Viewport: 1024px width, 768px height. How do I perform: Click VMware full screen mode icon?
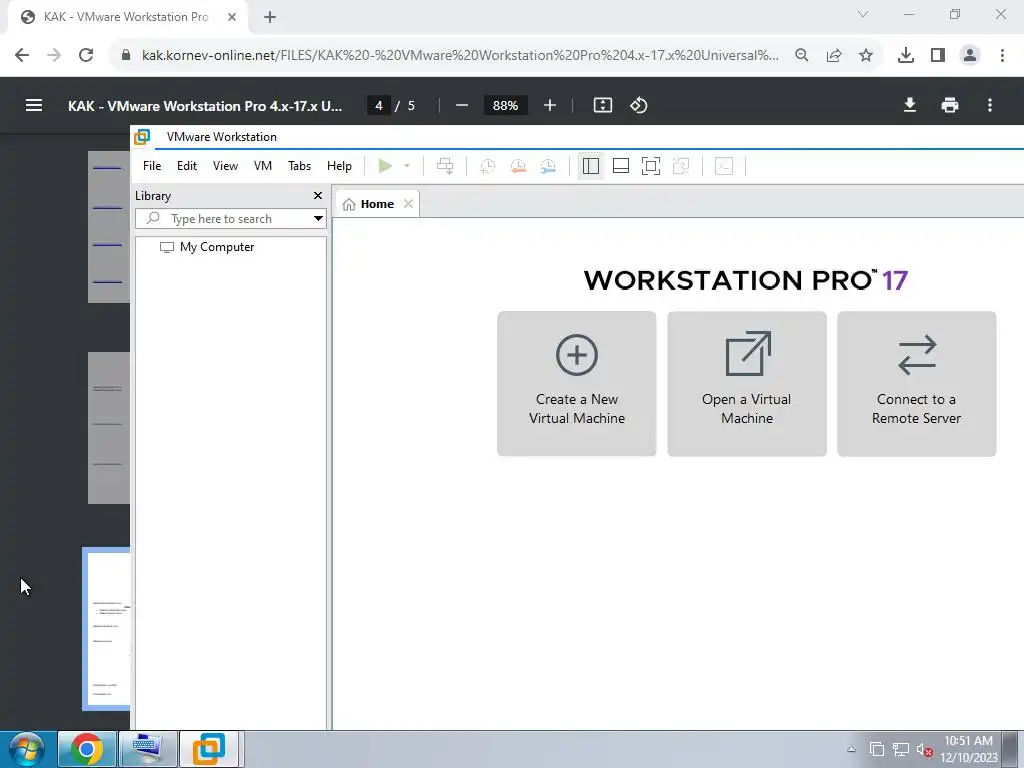point(651,166)
